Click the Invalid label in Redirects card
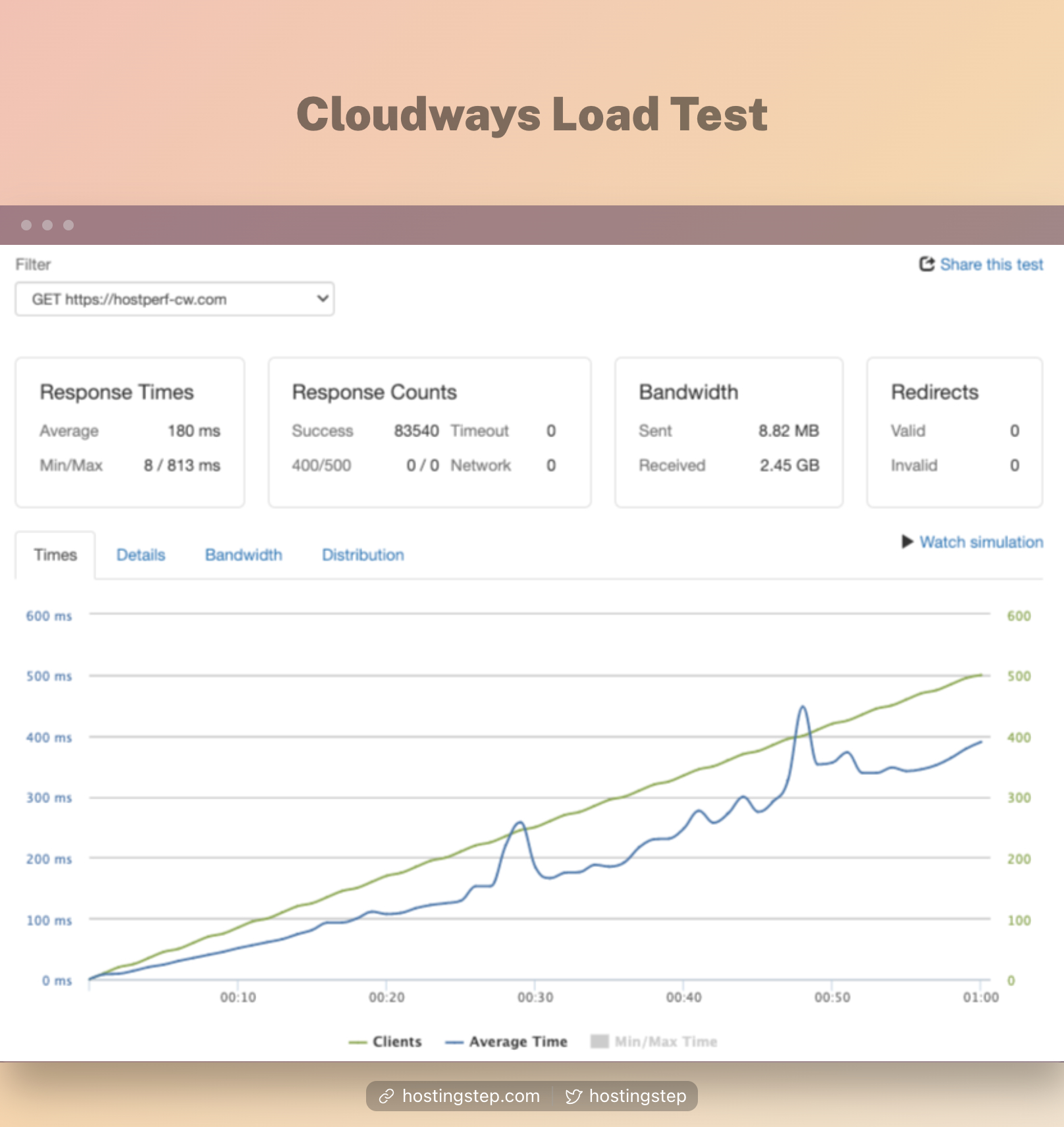 click(x=914, y=465)
